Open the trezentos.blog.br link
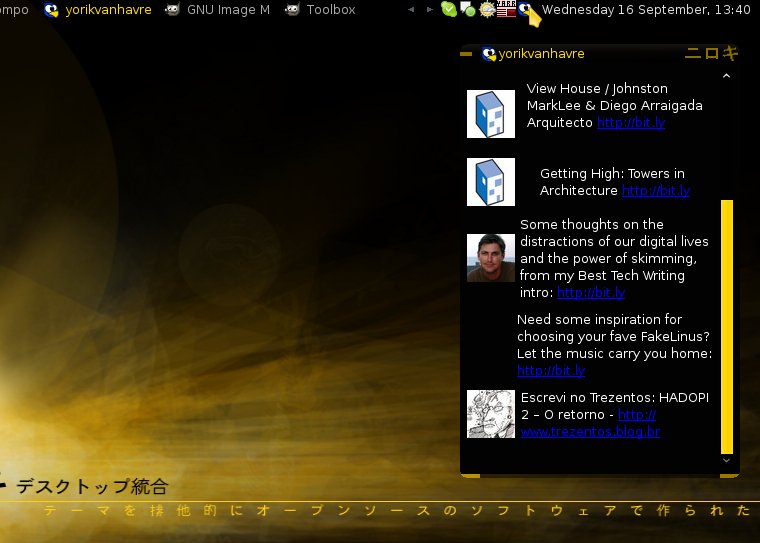This screenshot has height=543, width=760. 590,432
